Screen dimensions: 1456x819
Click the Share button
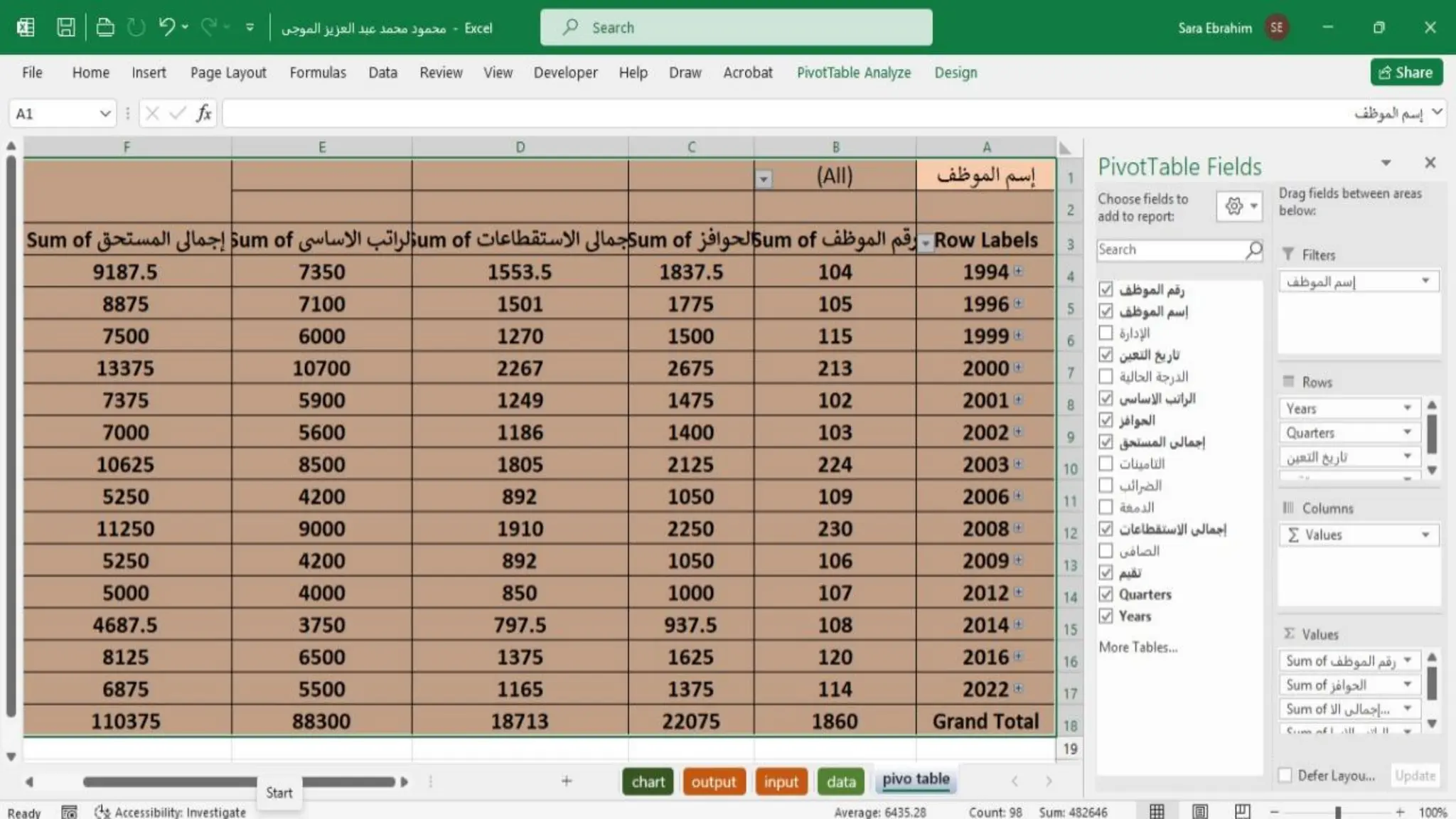tap(1406, 73)
